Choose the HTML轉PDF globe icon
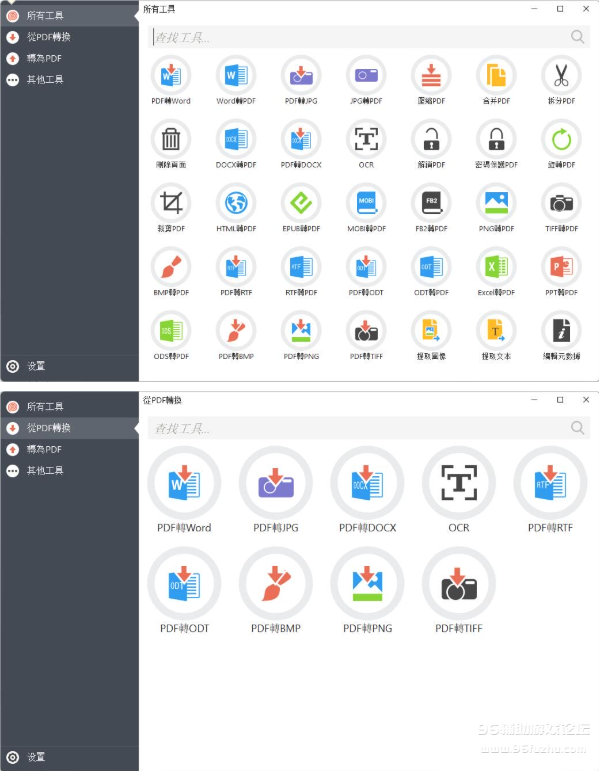The image size is (599, 771). (236, 203)
